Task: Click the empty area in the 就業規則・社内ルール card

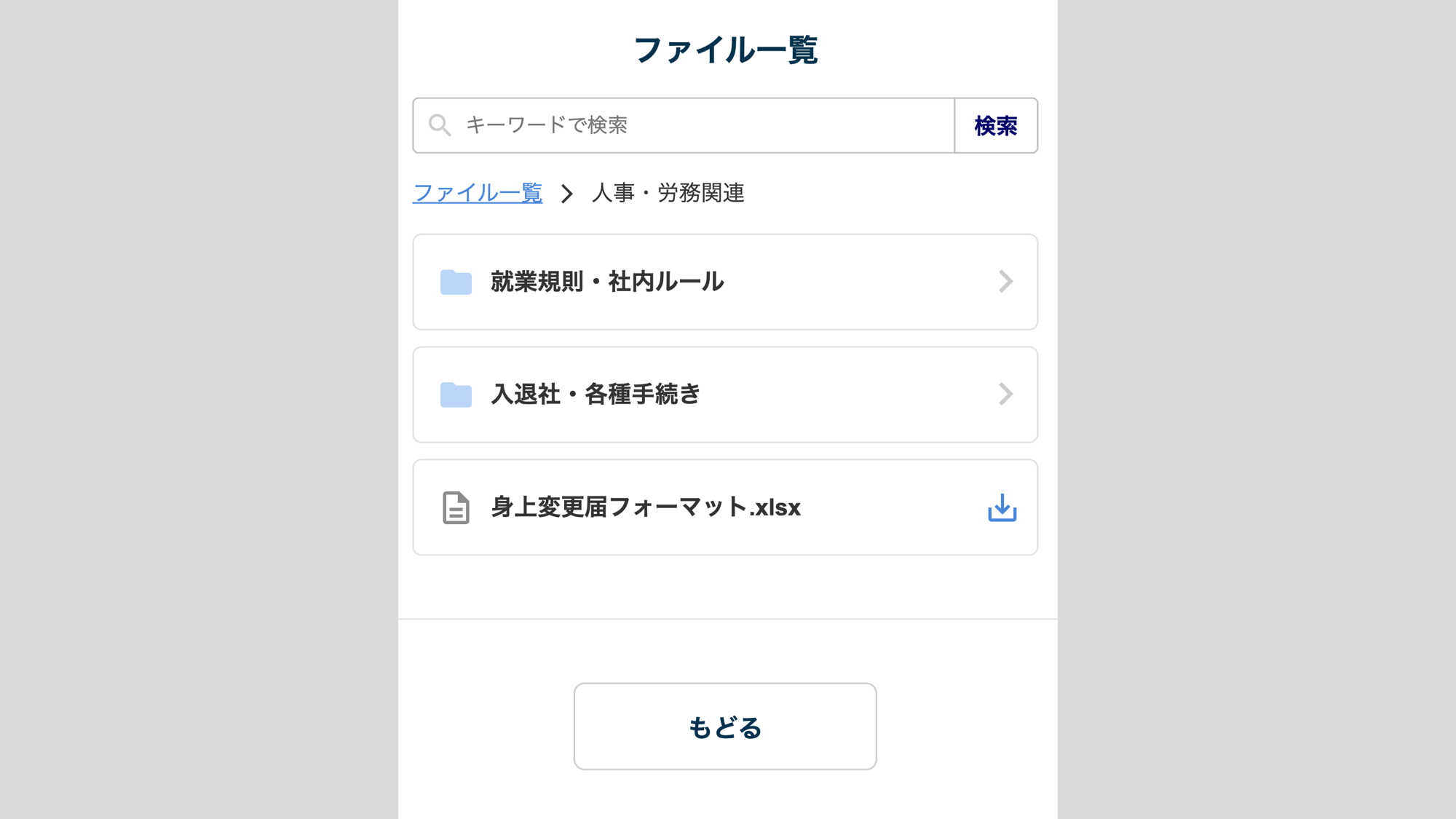Action: pyautogui.click(x=859, y=282)
